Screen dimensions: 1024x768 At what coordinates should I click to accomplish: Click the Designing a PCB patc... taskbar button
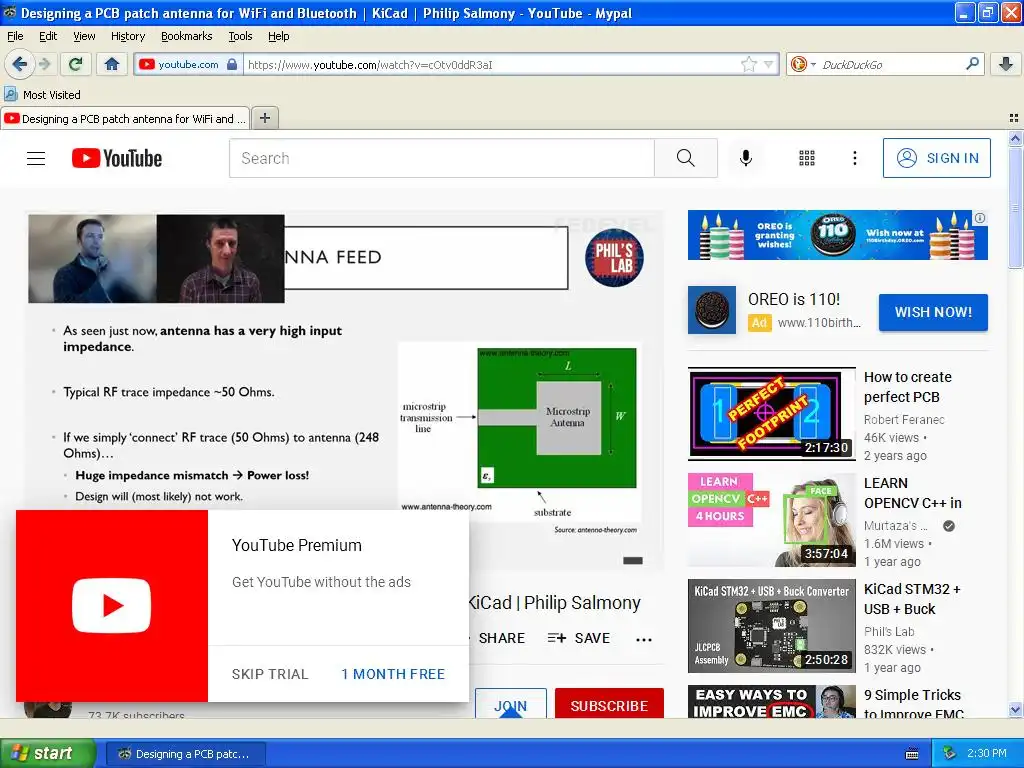tap(185, 754)
